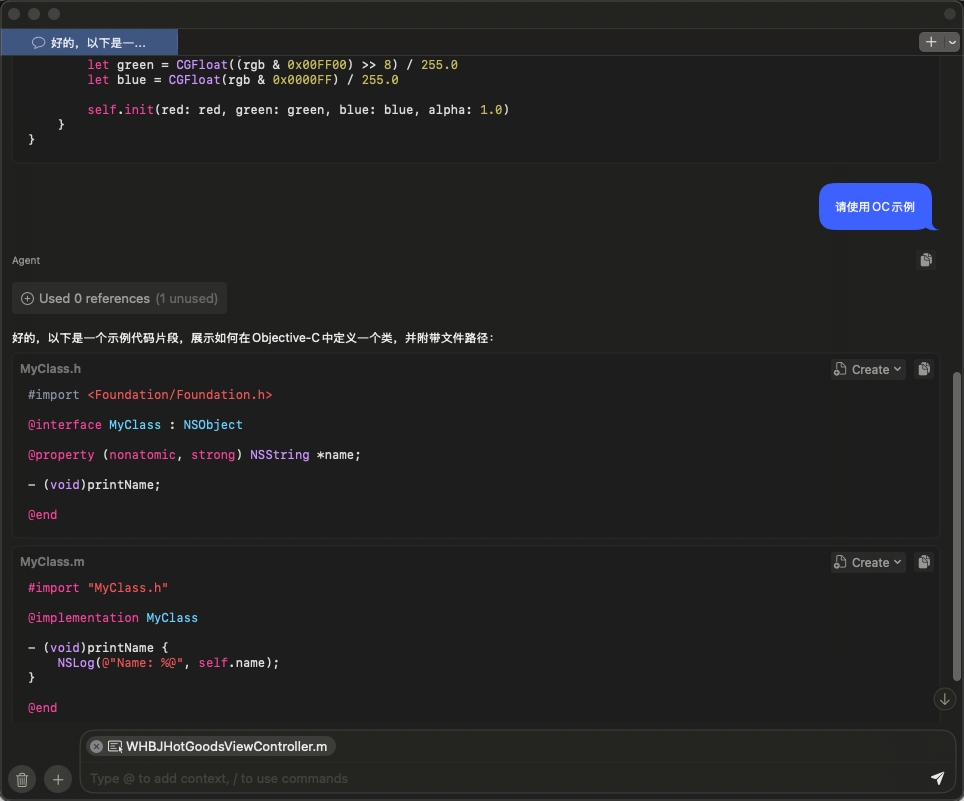Click the #import <Foundation/Foundation.h> line

pos(150,395)
